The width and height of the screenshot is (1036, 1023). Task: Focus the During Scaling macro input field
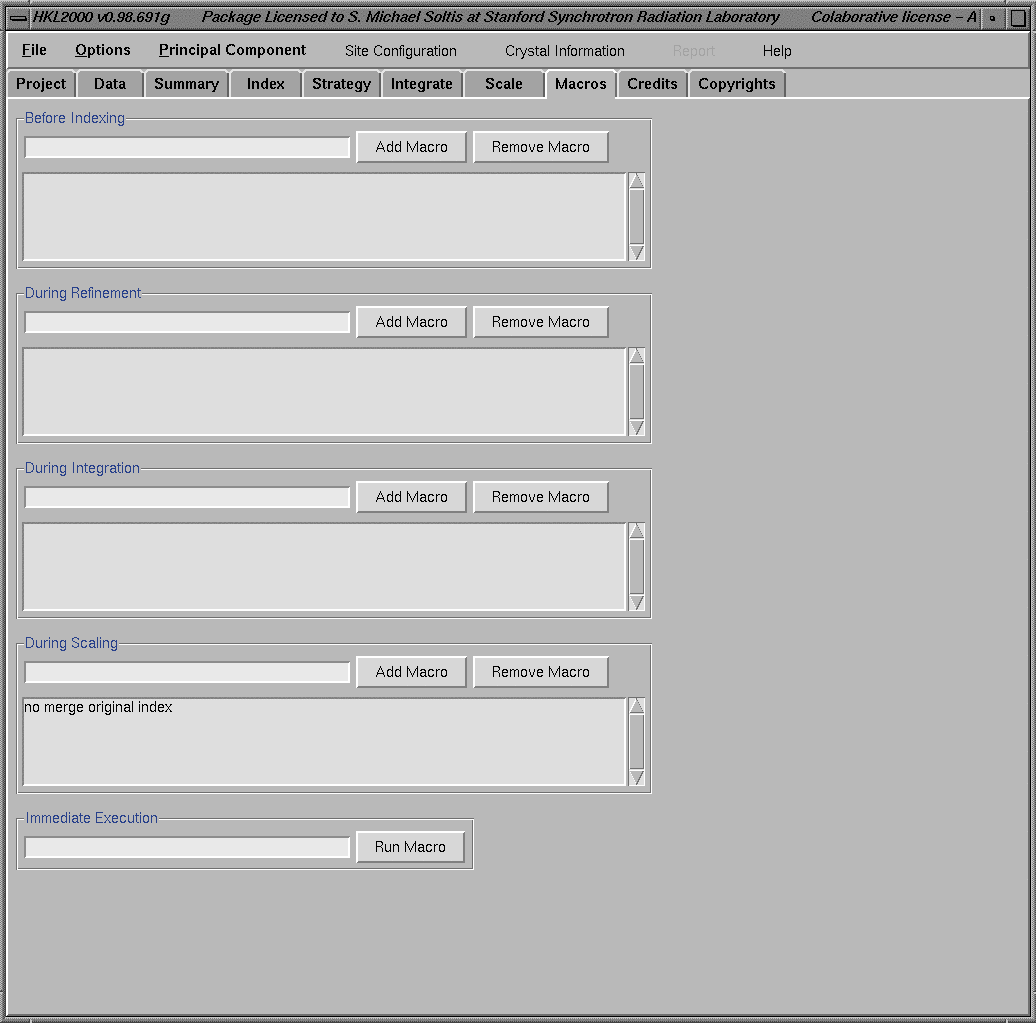(x=187, y=673)
